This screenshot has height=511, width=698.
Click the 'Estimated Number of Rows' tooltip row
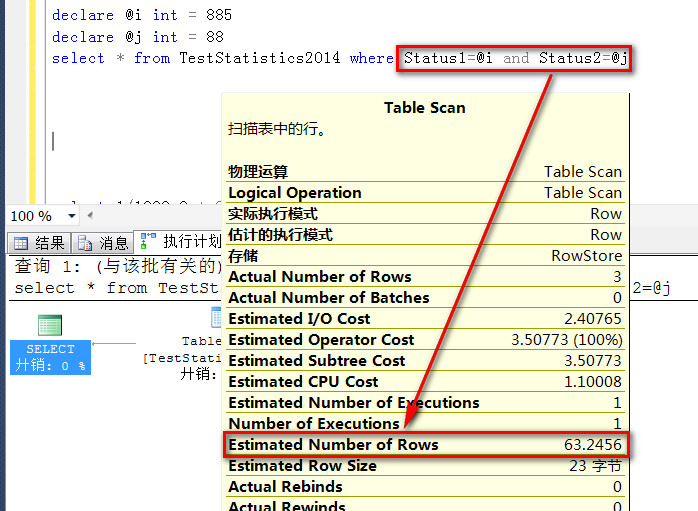(426, 444)
